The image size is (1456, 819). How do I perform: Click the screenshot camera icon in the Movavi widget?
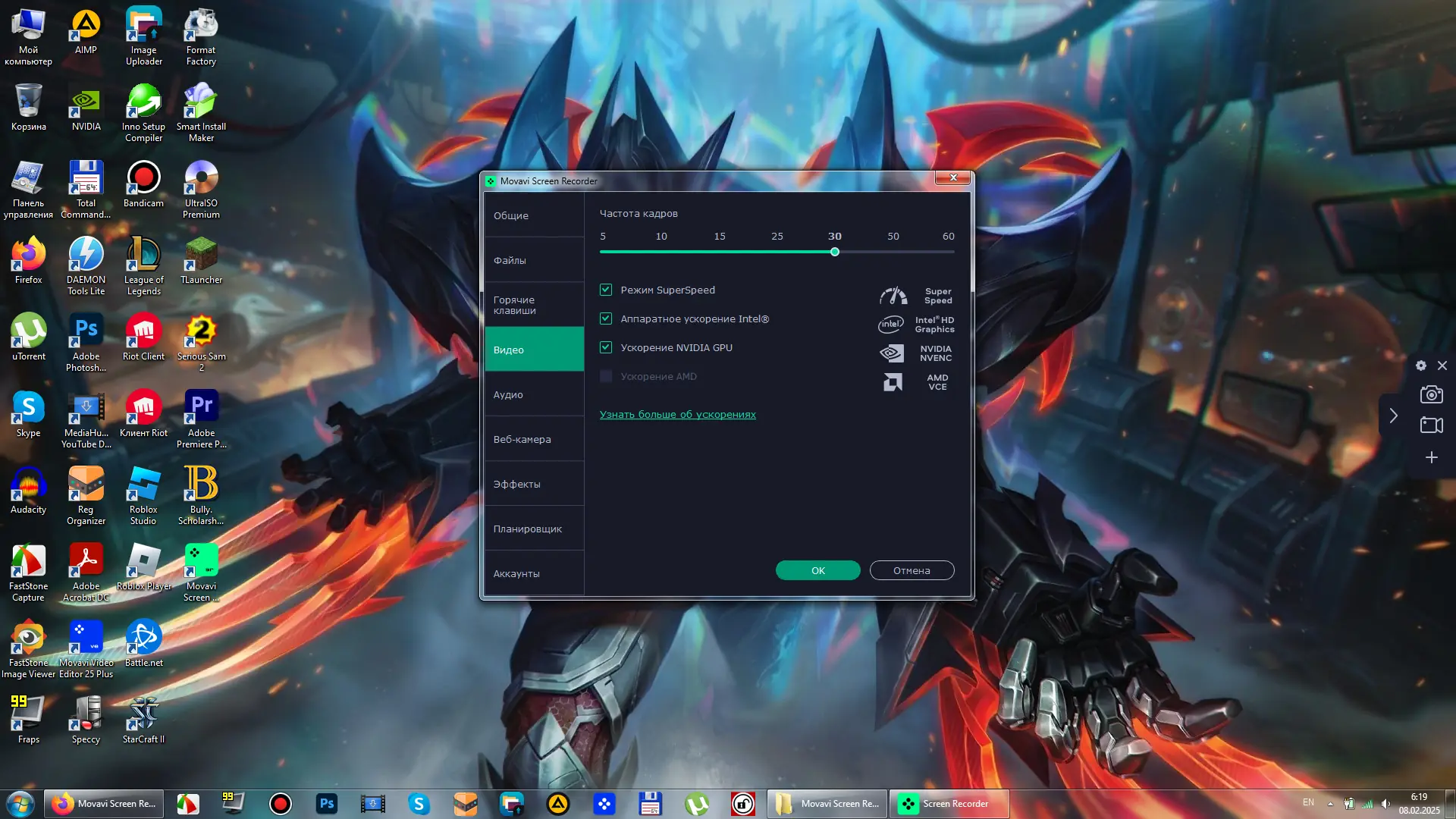click(1431, 394)
